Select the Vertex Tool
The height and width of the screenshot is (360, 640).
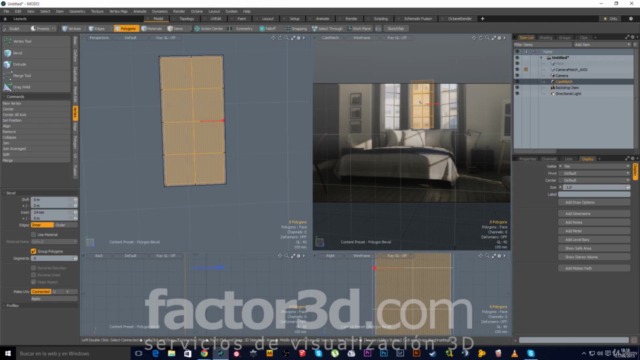(x=36, y=41)
